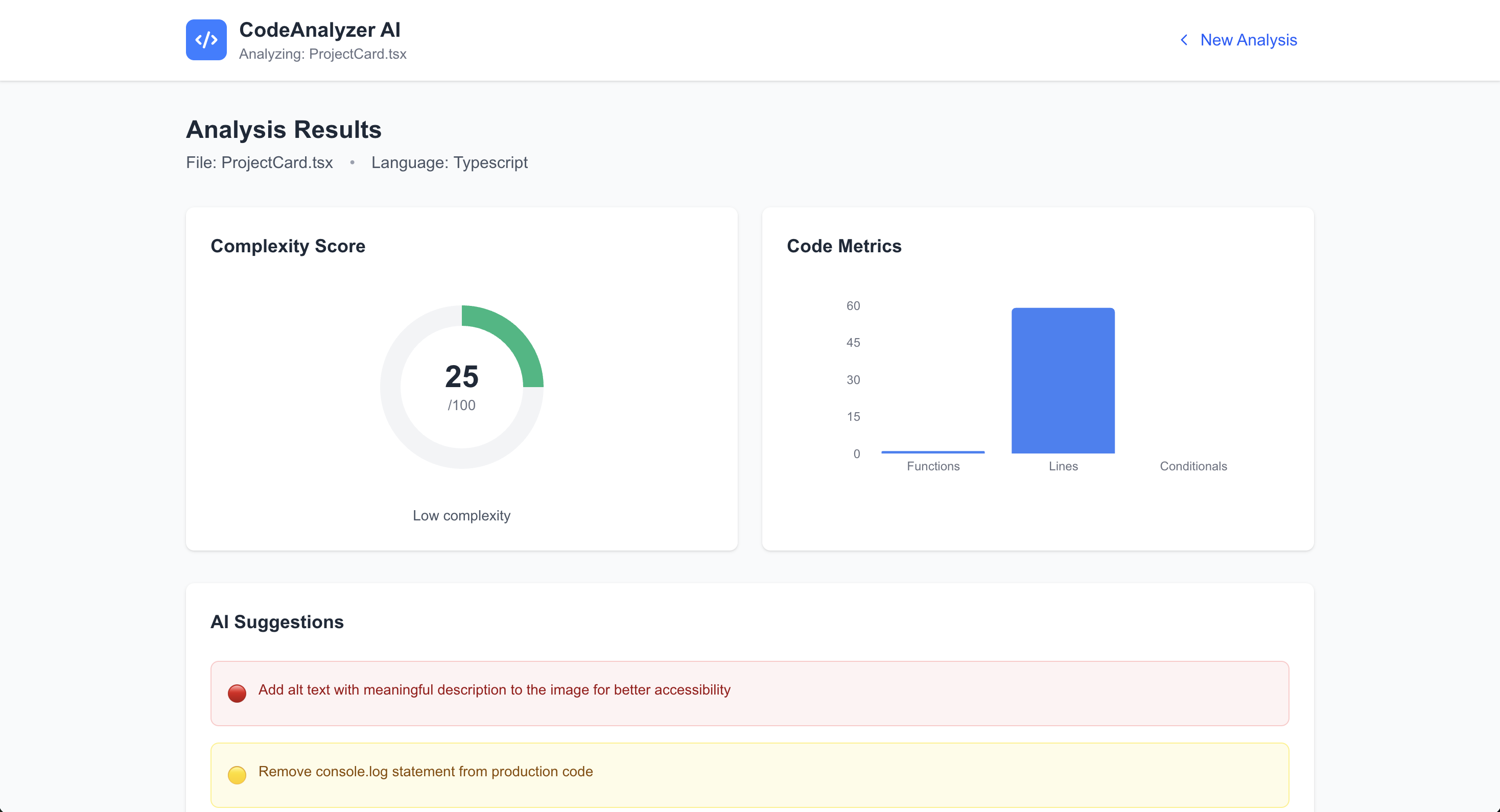Image resolution: width=1500 pixels, height=812 pixels.
Task: Click the Functions bar in chart
Action: click(x=932, y=451)
